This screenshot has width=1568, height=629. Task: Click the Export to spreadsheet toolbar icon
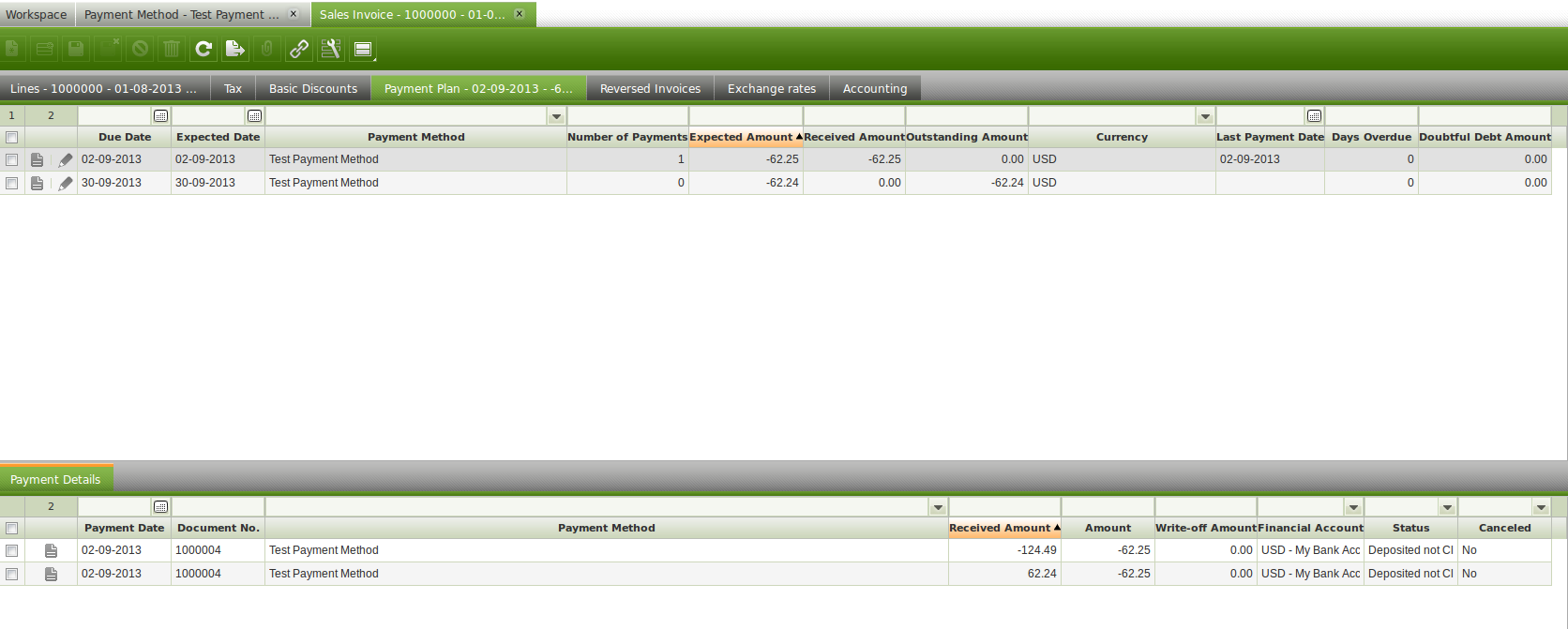(x=235, y=49)
